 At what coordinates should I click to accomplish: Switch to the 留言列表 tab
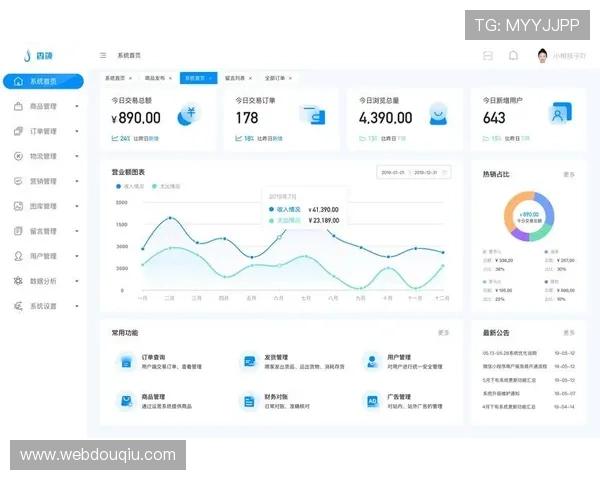[x=236, y=77]
